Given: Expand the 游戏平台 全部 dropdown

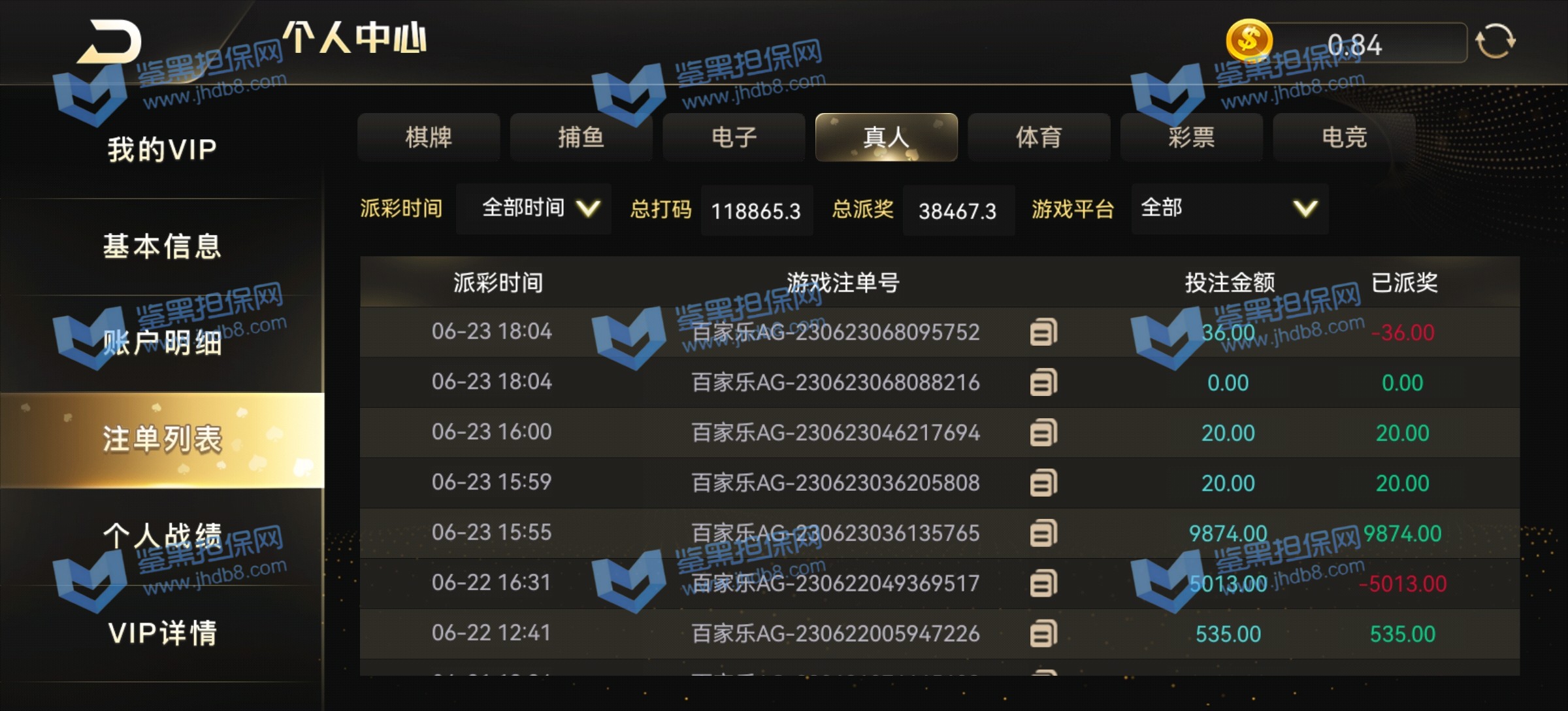Looking at the screenshot, I should pos(1230,209).
